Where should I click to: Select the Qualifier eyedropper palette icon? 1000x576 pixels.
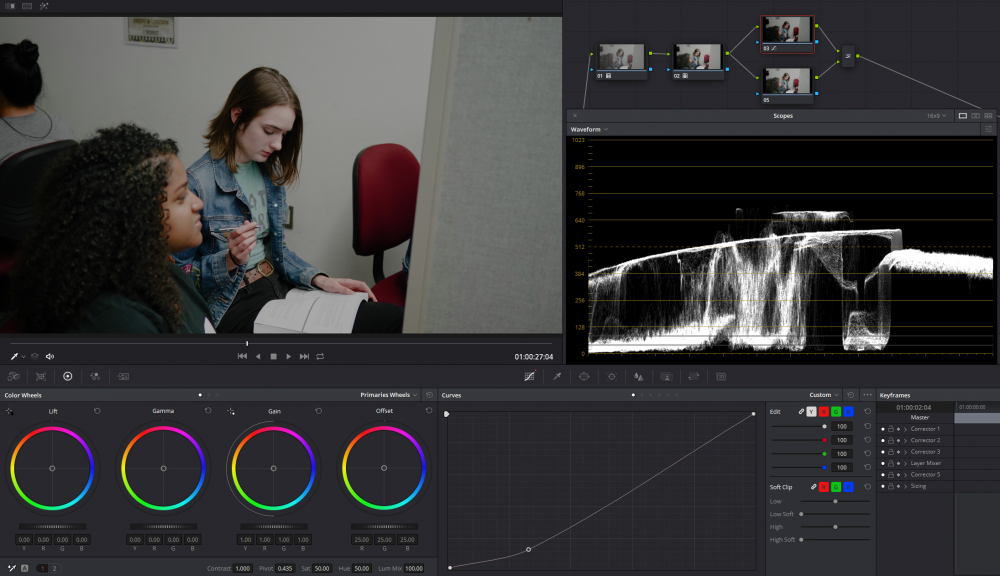tap(557, 377)
